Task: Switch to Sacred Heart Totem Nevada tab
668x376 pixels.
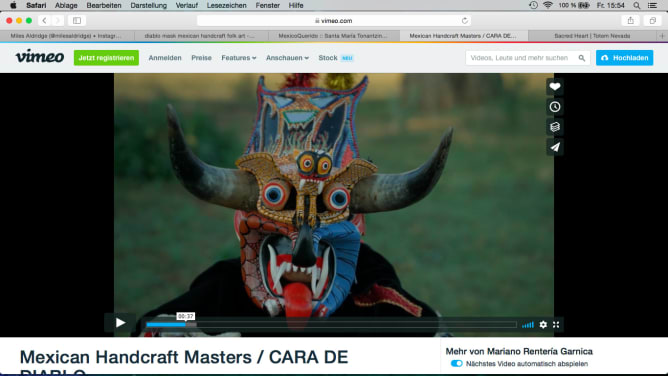Action: [x=592, y=36]
